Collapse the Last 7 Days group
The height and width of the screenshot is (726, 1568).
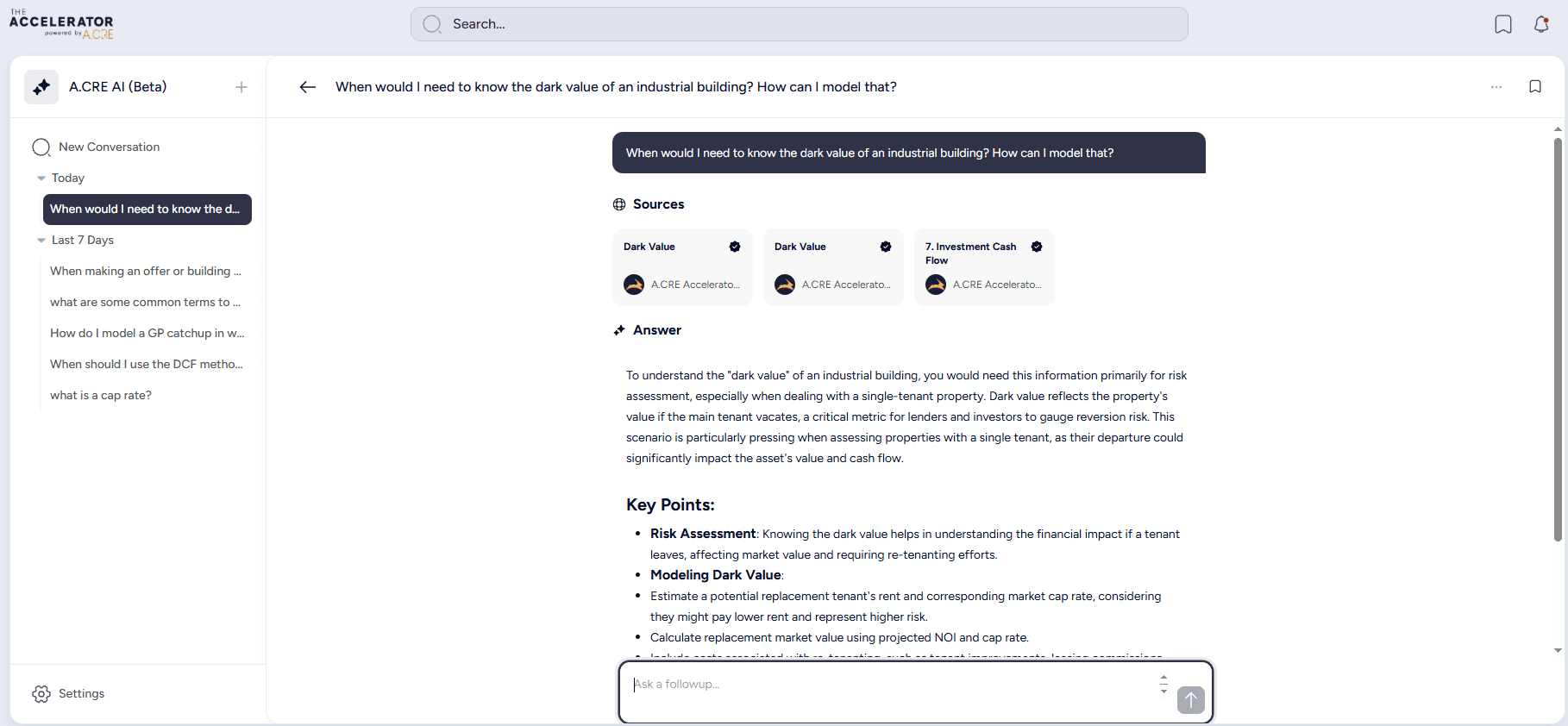point(41,241)
